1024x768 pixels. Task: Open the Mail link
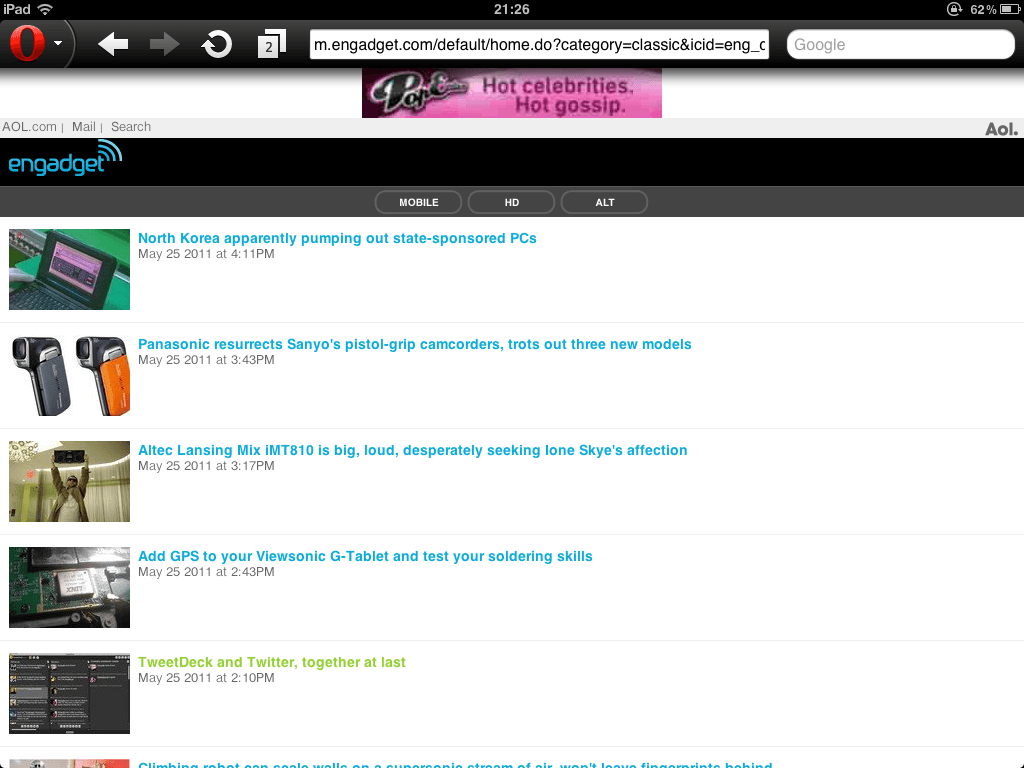(84, 127)
